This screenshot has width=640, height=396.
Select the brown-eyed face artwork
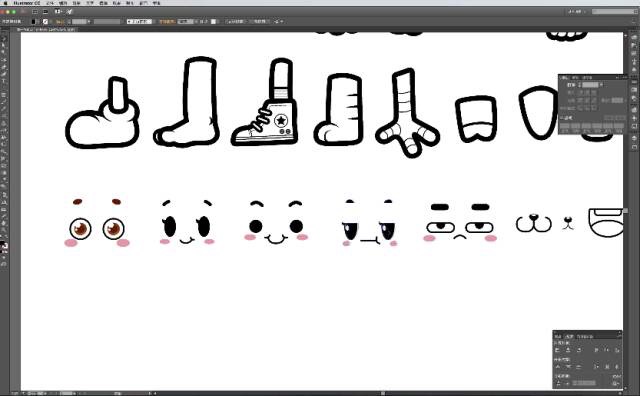click(x=97, y=223)
